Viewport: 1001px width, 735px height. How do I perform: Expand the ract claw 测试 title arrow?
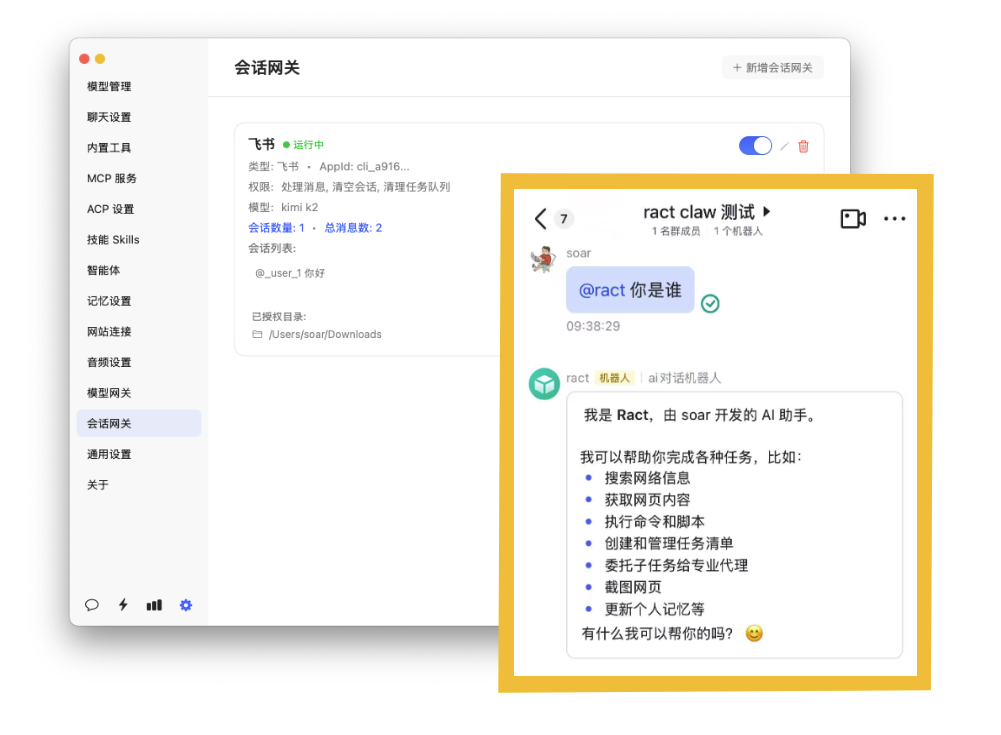point(767,212)
